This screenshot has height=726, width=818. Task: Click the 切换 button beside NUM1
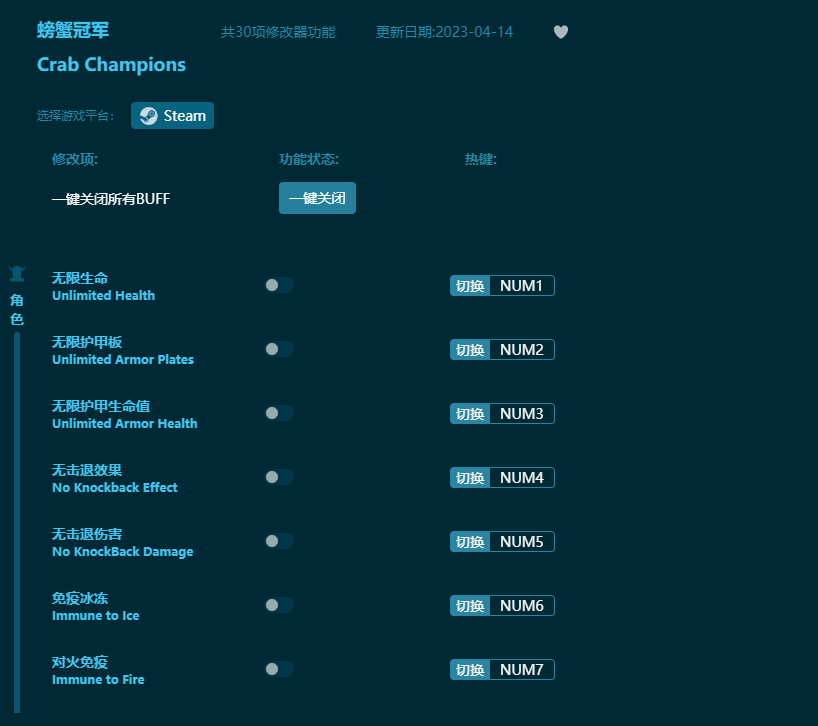click(x=470, y=286)
